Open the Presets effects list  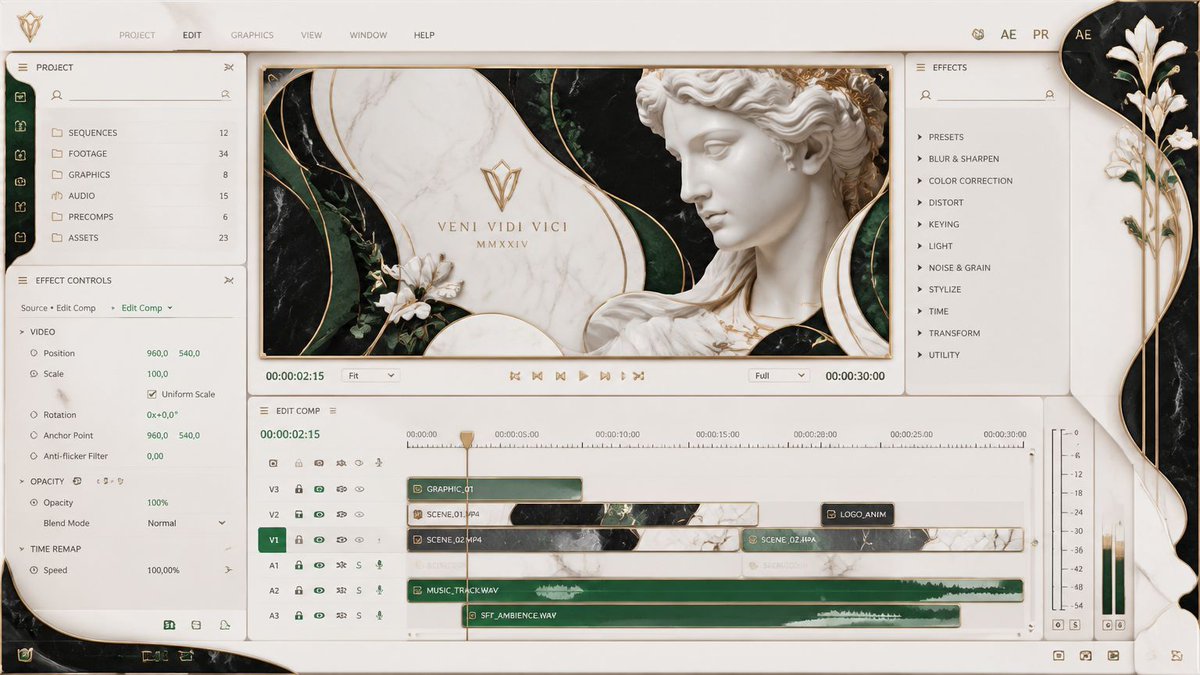[946, 135]
